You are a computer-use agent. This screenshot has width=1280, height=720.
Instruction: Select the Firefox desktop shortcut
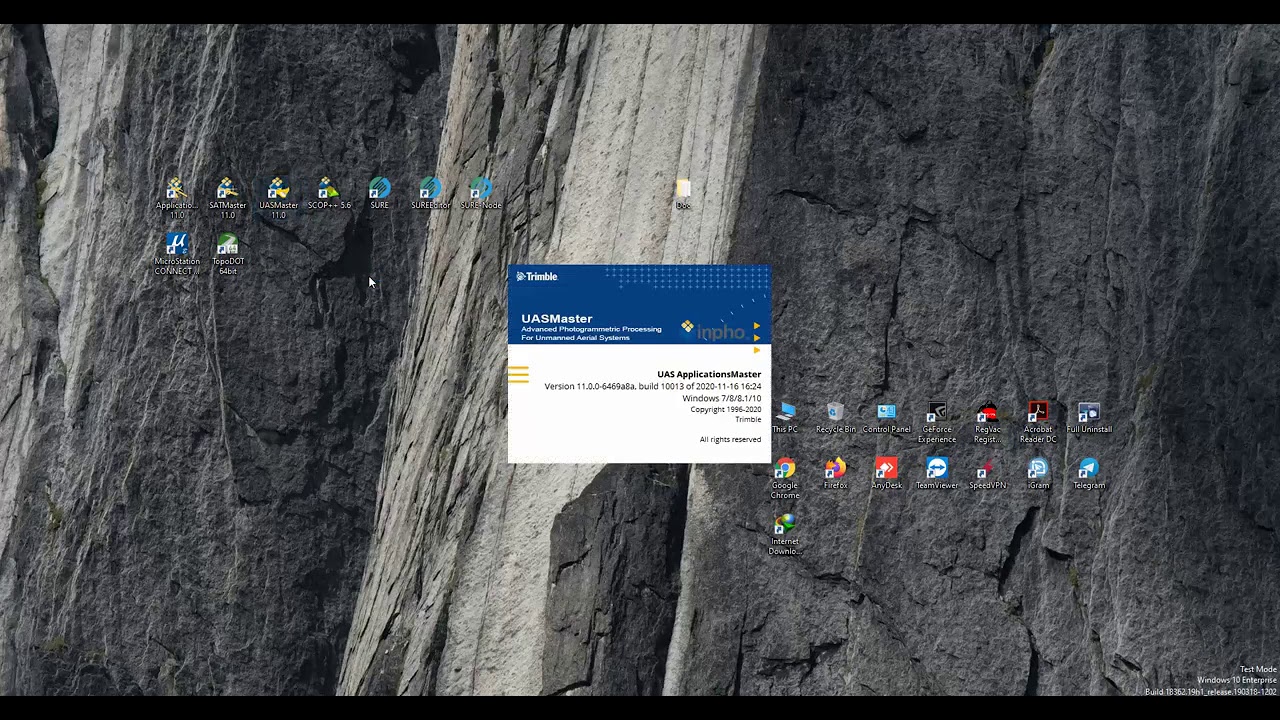(x=836, y=474)
